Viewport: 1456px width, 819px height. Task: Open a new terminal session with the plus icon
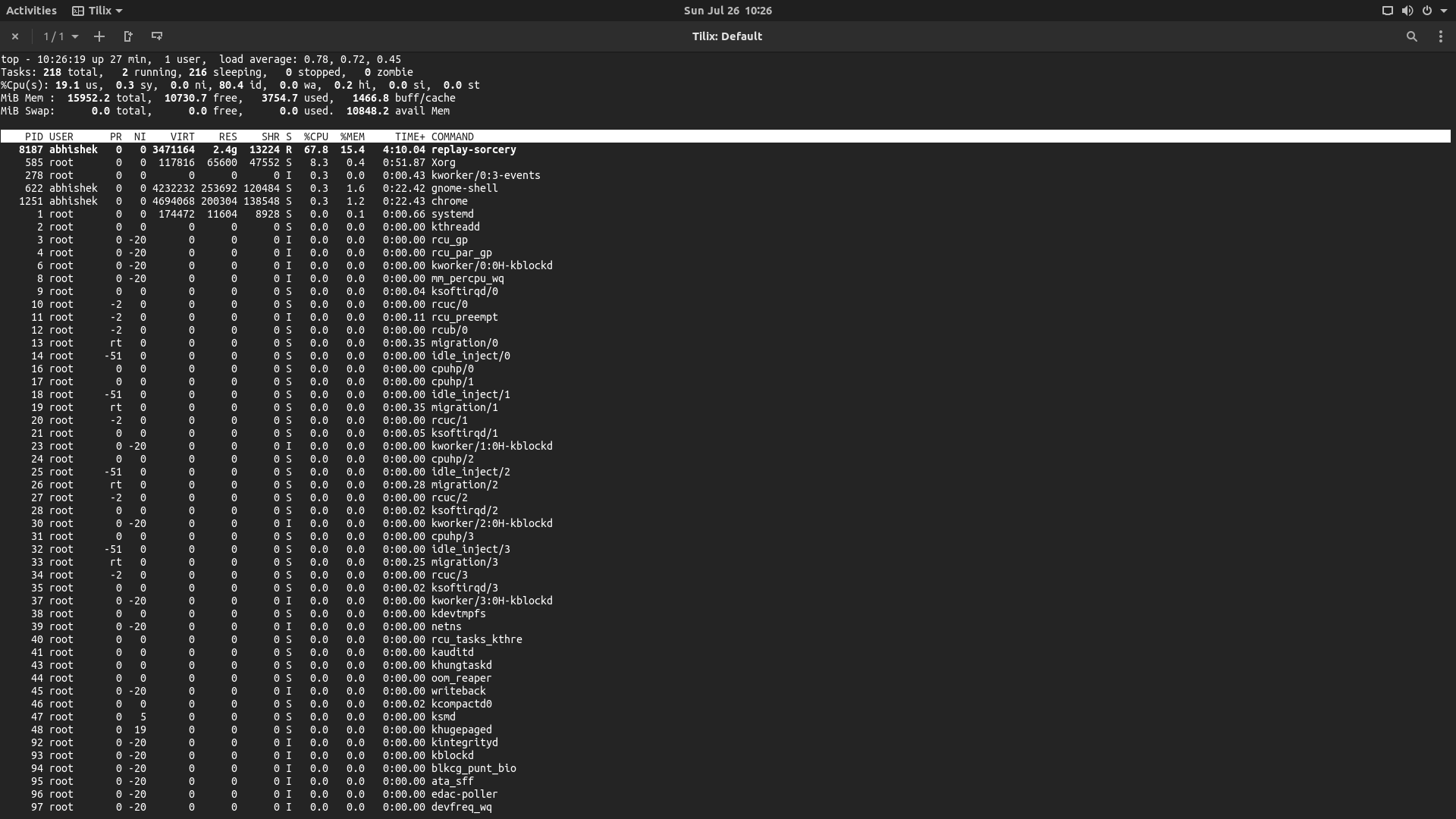click(99, 36)
